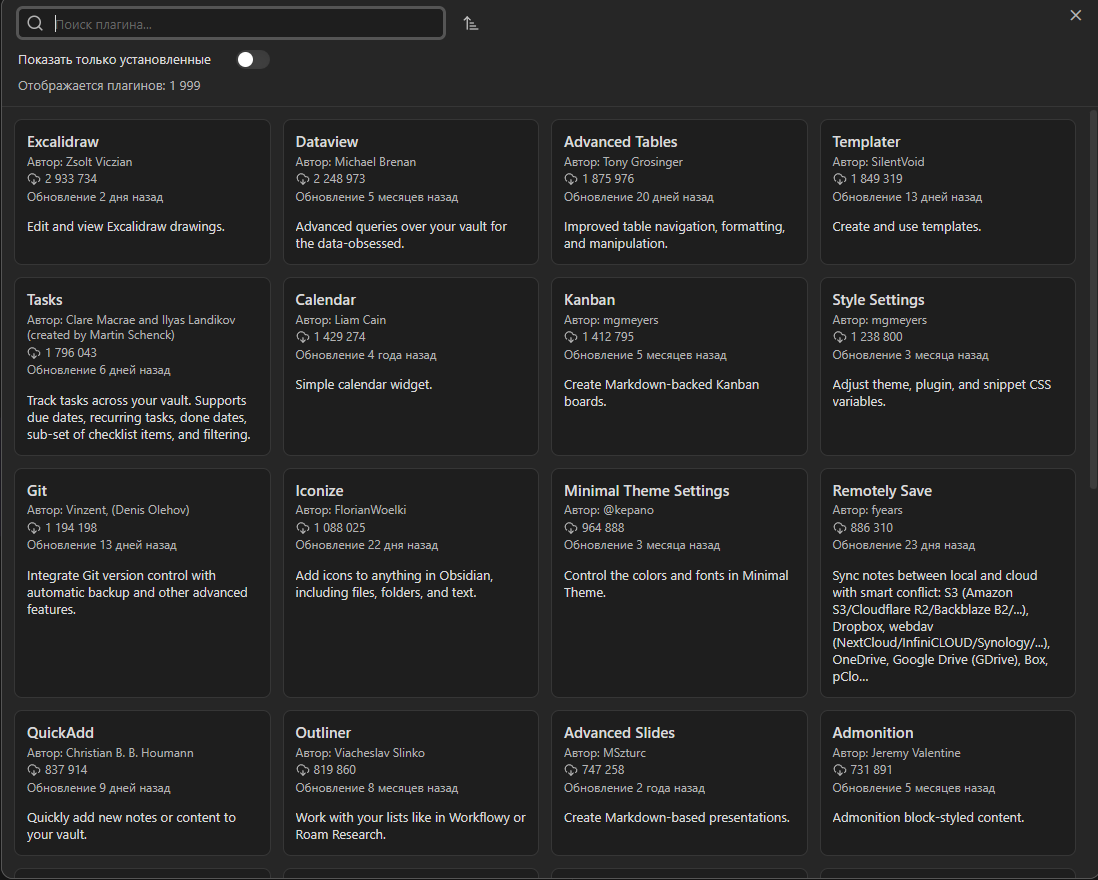Click the download icon in the Advanced Tables card
This screenshot has height=880, width=1098.
pos(571,179)
